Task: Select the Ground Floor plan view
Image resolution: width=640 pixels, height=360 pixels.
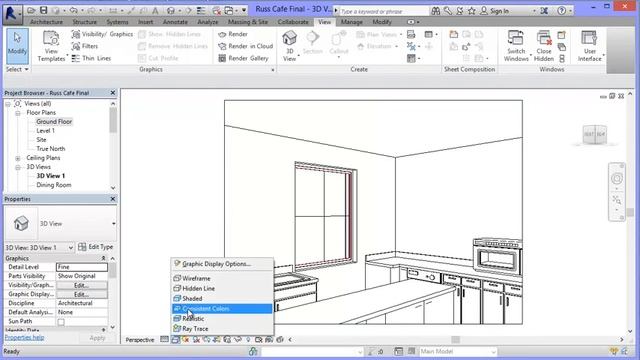Action: pos(54,122)
